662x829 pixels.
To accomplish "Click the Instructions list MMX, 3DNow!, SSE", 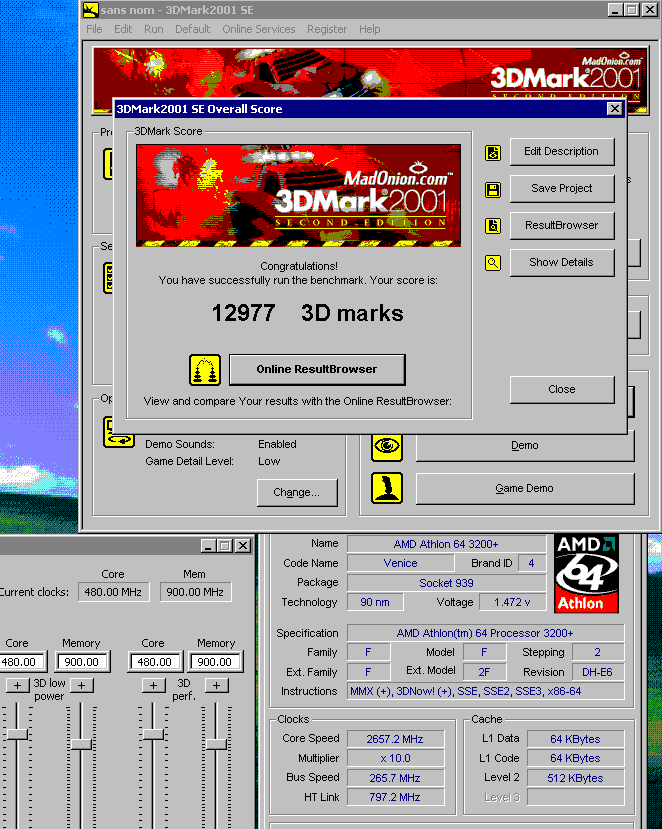I will point(485,691).
